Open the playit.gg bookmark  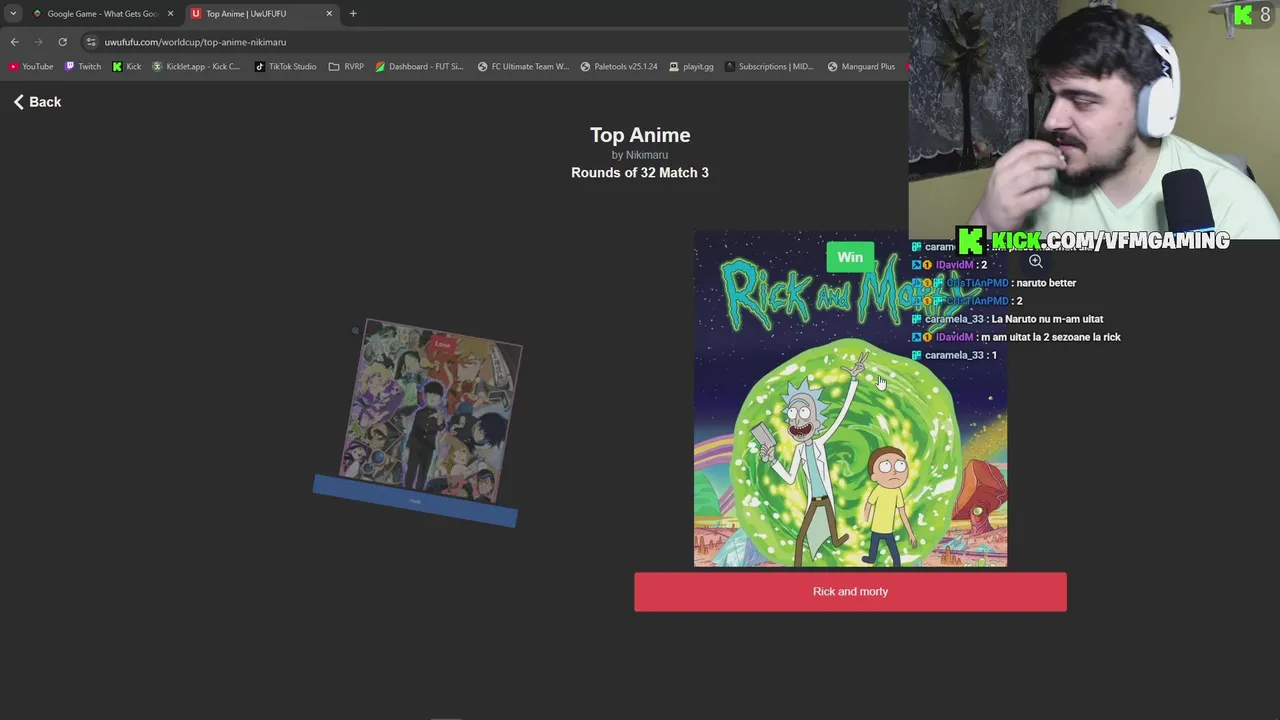tap(691, 67)
